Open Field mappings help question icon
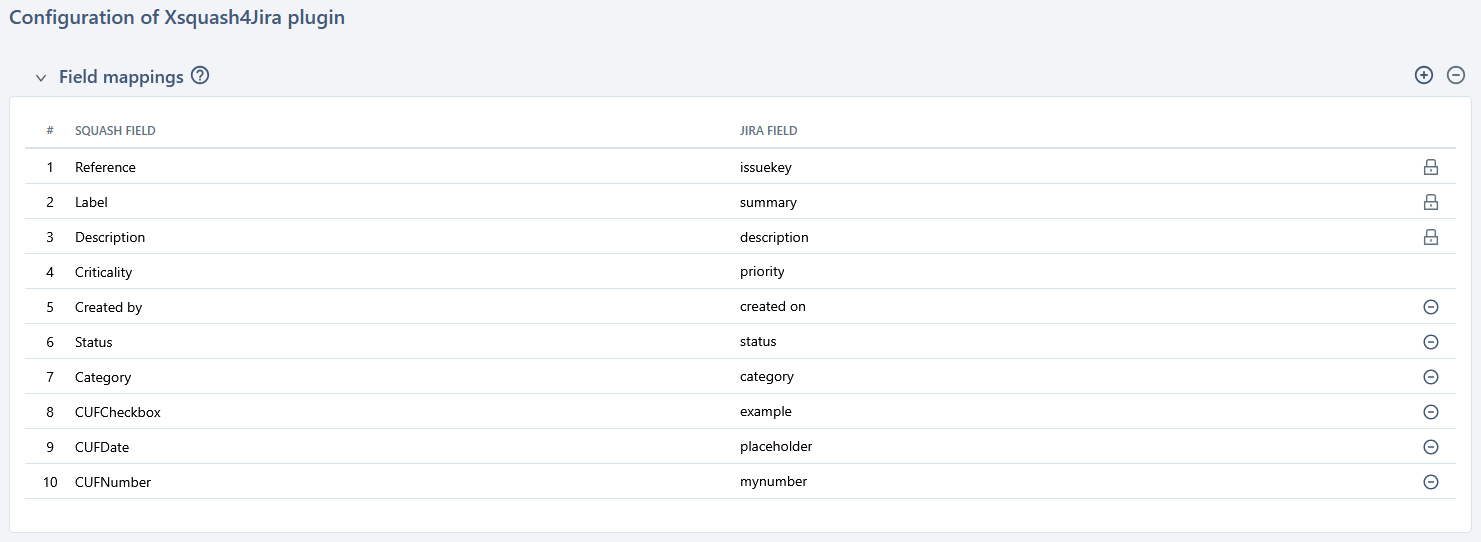Image resolution: width=1481 pixels, height=542 pixels. pos(200,76)
